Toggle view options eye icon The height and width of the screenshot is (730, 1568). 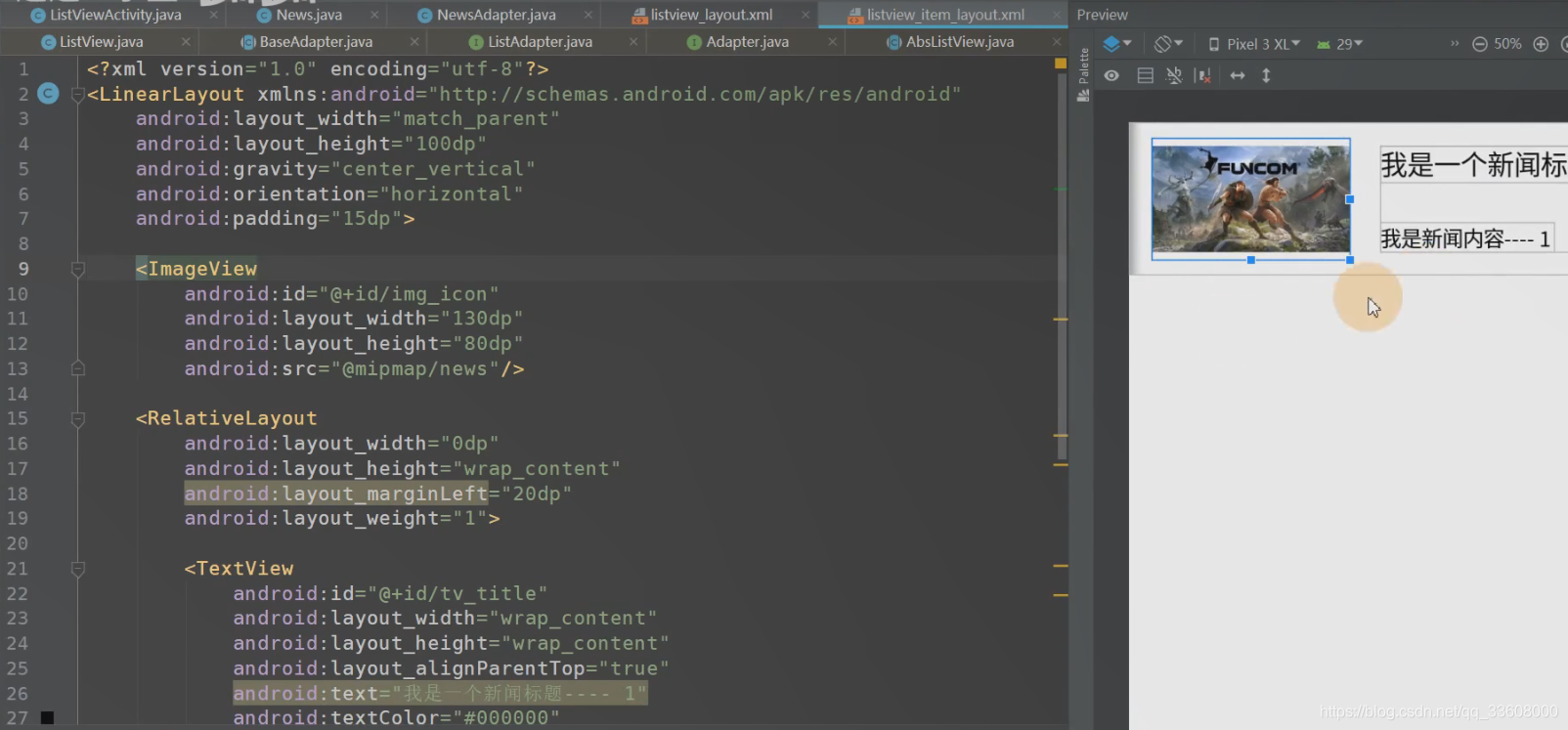[x=1111, y=75]
